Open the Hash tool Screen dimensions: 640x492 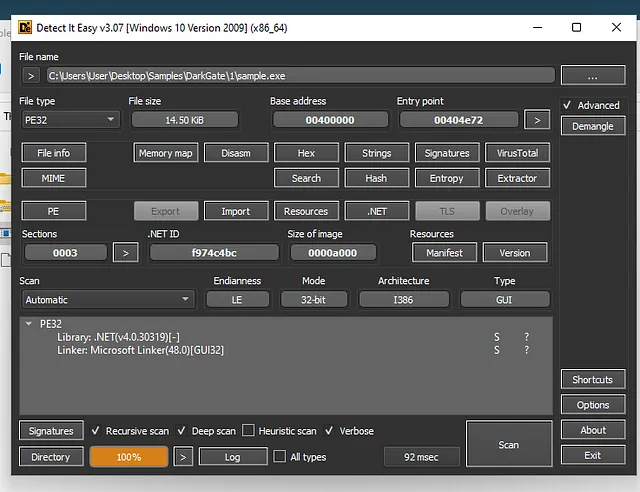(x=376, y=178)
